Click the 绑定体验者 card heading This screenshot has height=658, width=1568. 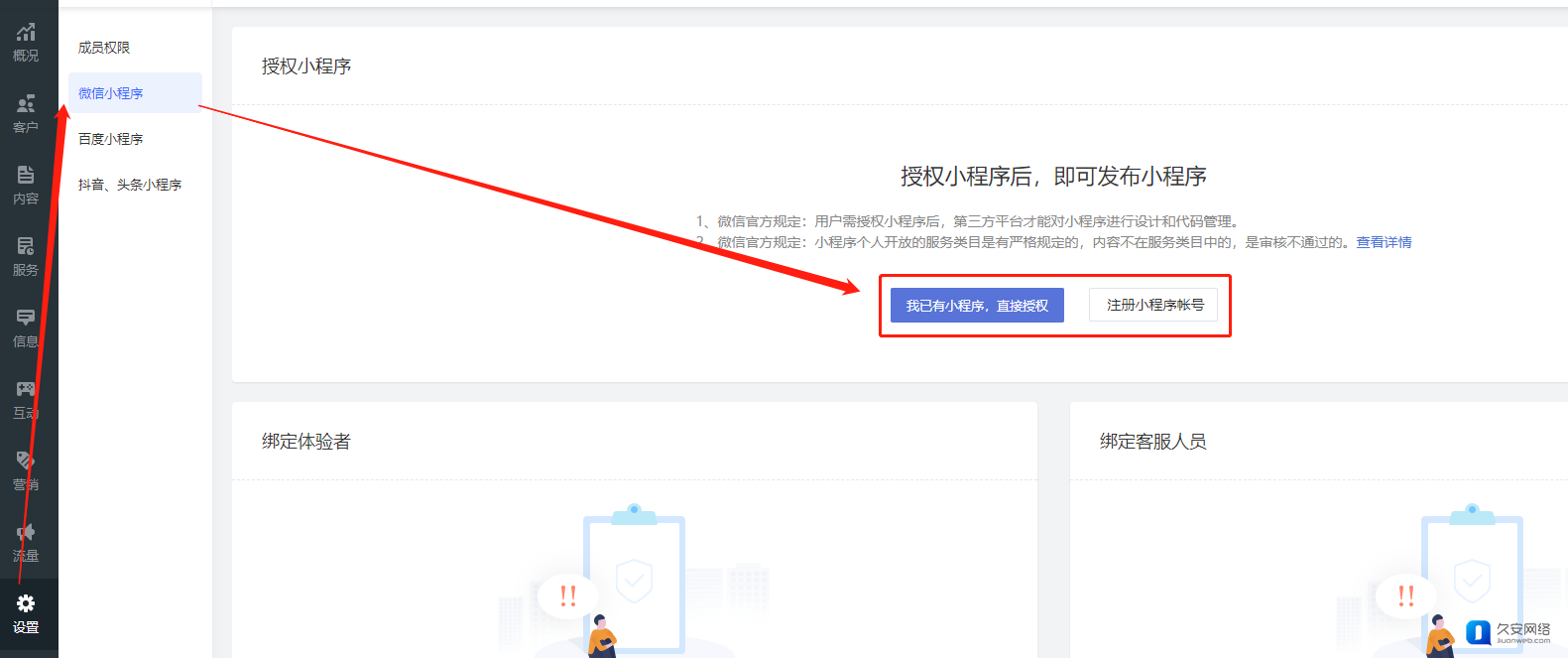click(x=306, y=442)
